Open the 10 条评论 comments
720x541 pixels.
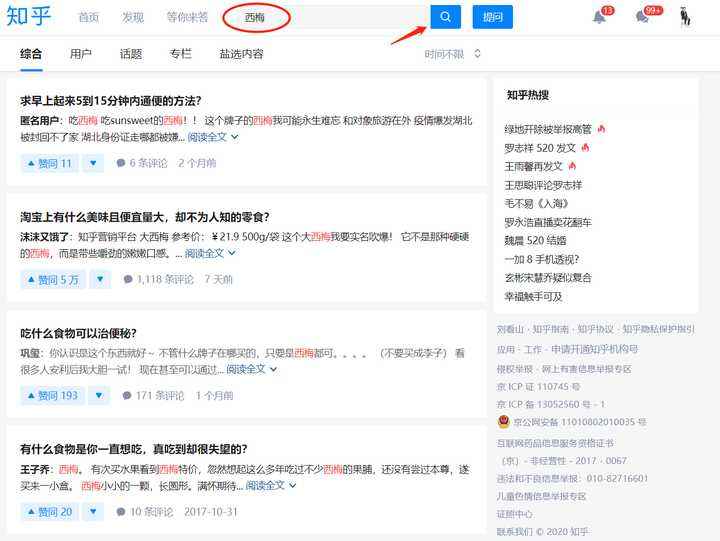pos(145,512)
